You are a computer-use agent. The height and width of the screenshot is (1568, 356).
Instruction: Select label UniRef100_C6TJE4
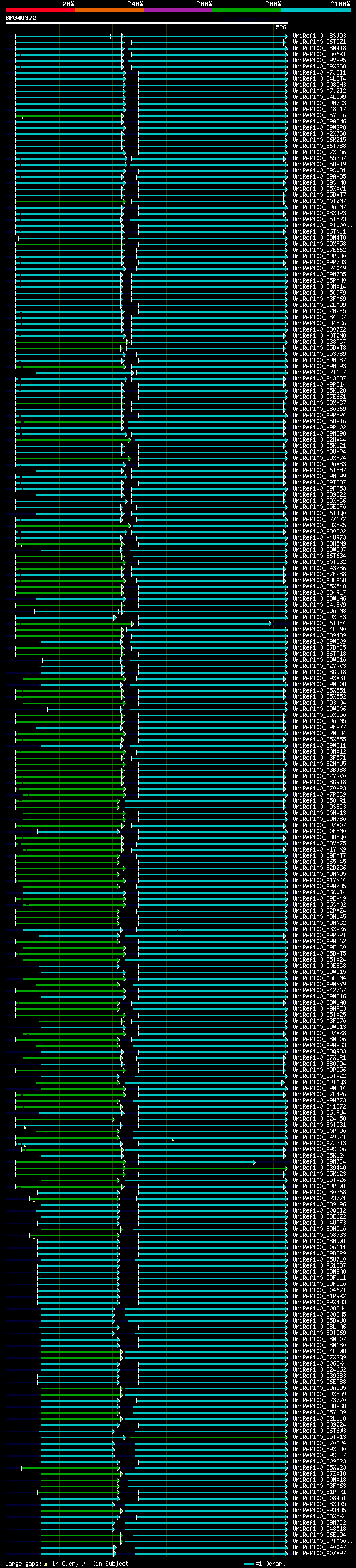click(319, 624)
